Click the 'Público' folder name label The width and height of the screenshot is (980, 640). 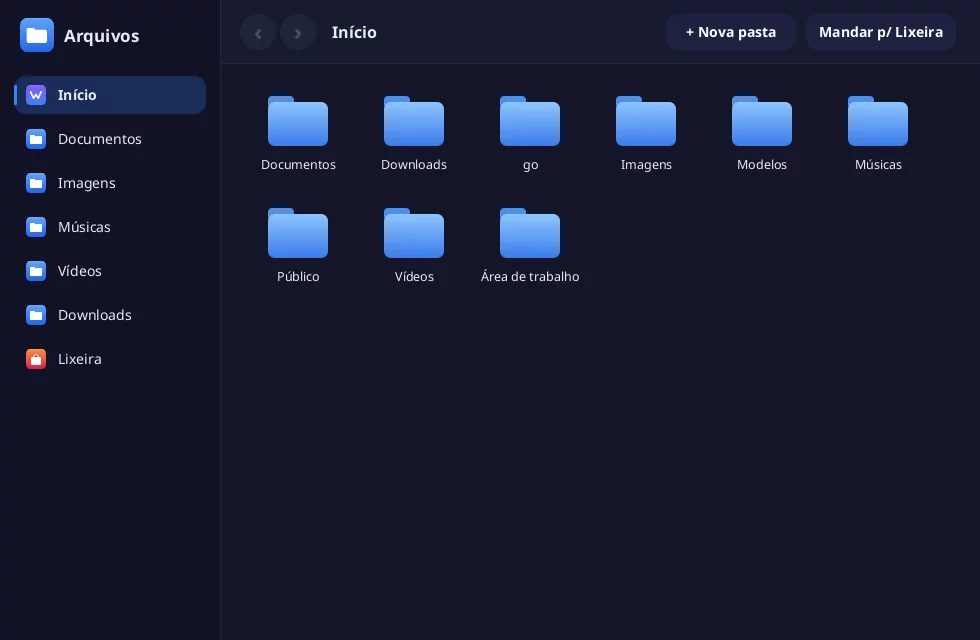[x=298, y=276]
